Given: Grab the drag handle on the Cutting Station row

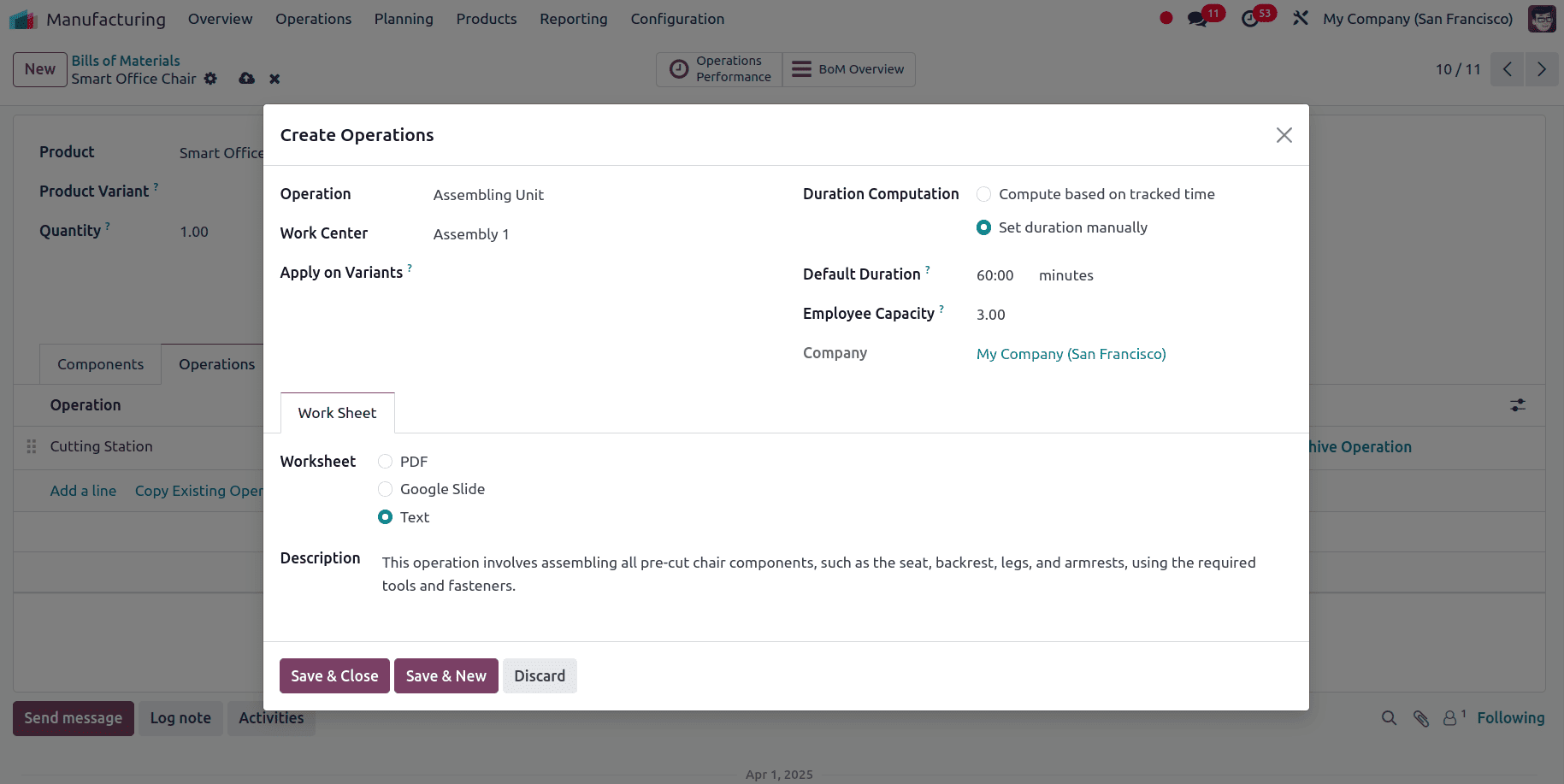Looking at the screenshot, I should [x=30, y=446].
